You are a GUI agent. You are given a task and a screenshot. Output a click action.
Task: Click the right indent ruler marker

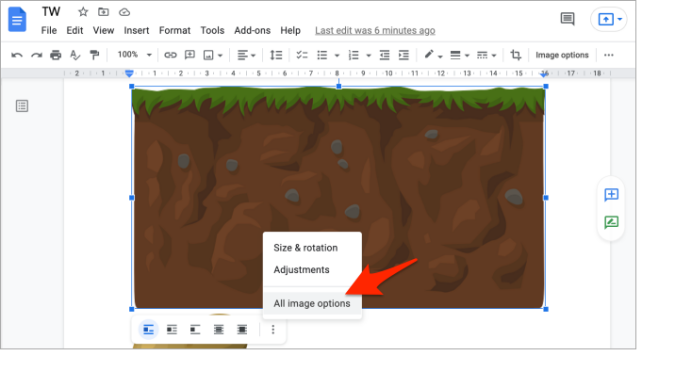click(x=545, y=74)
